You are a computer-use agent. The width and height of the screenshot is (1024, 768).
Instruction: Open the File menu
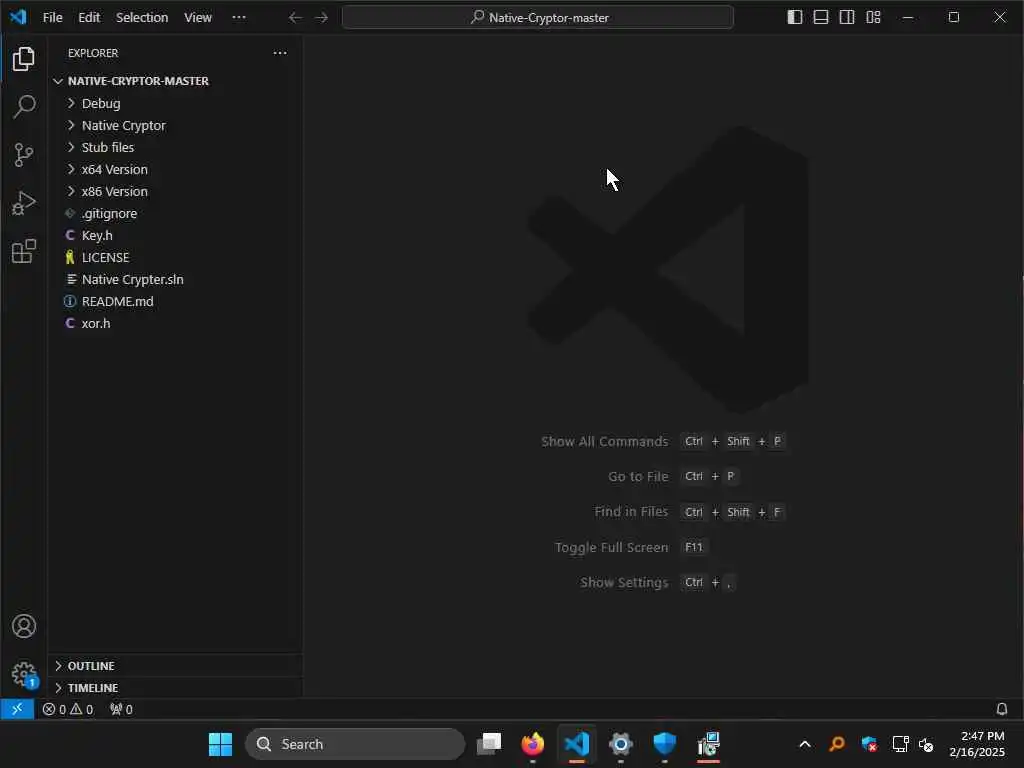click(52, 18)
